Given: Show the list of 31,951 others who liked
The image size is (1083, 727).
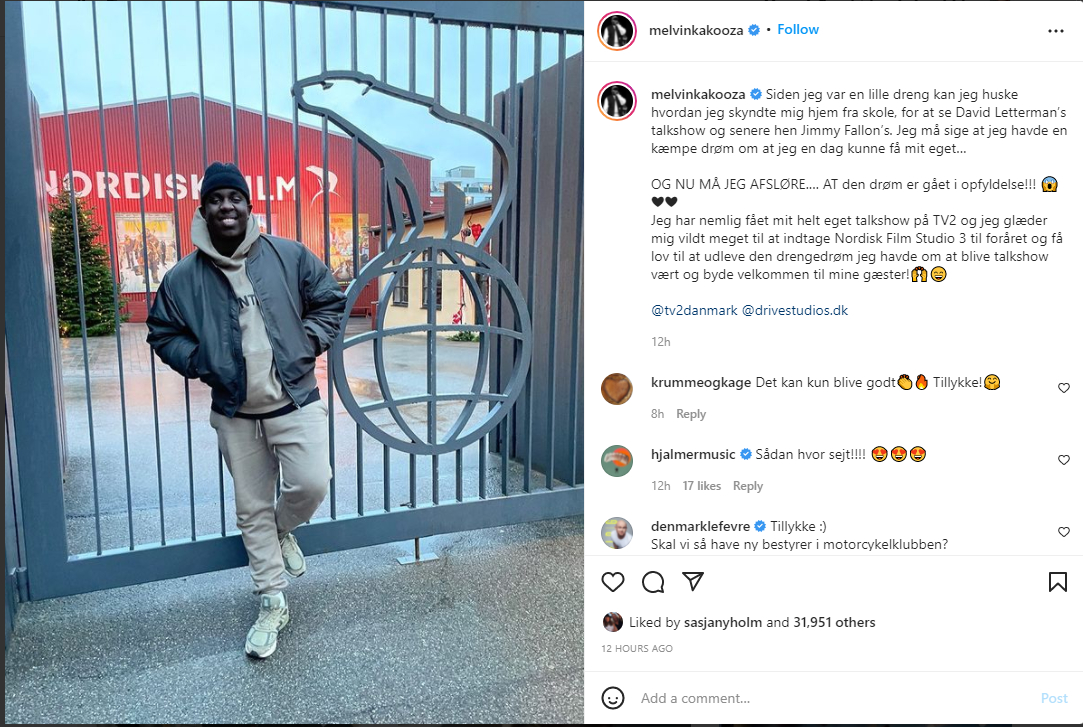Looking at the screenshot, I should pyautogui.click(x=834, y=622).
